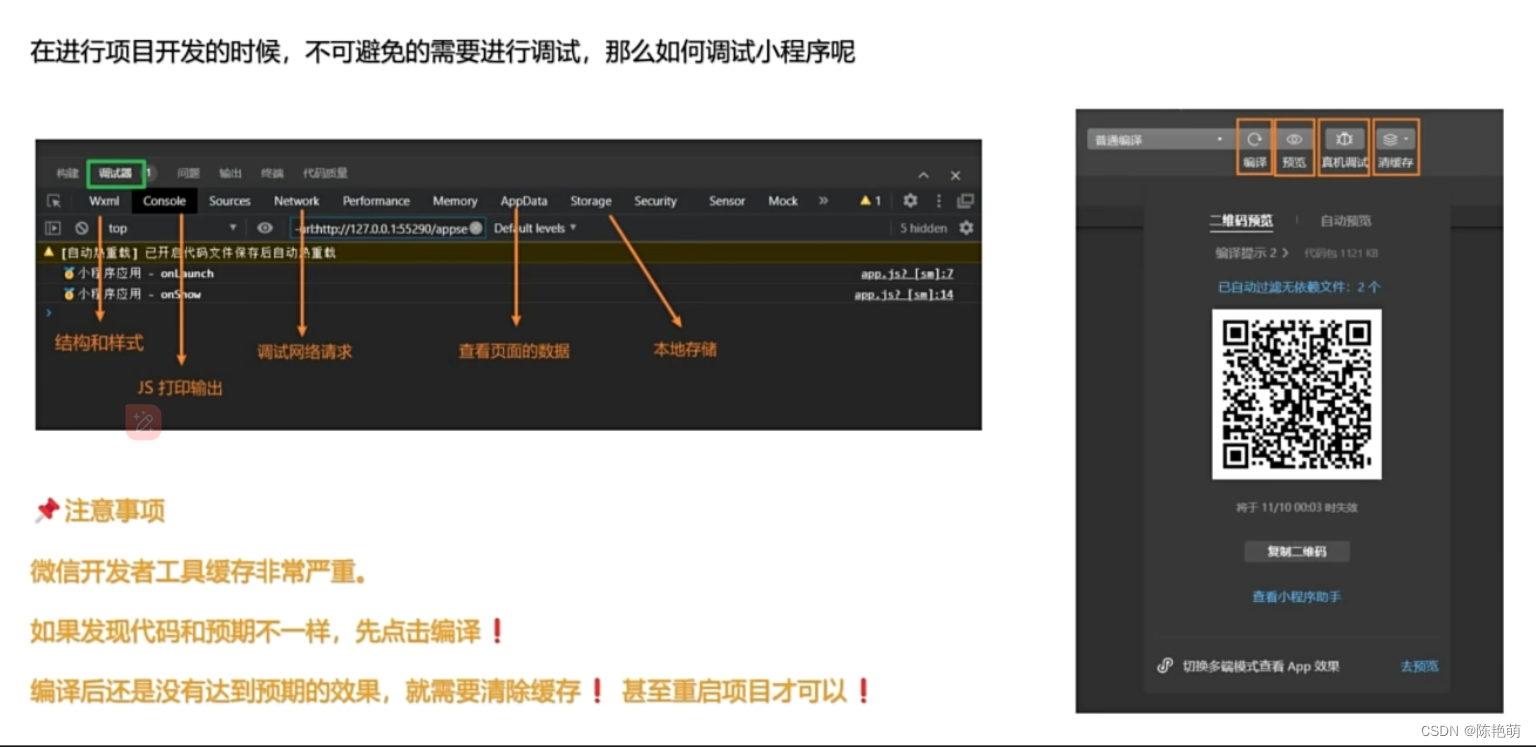Screen dimensions: 1536x747
Task: Click the preview QR code image
Action: click(x=1297, y=394)
